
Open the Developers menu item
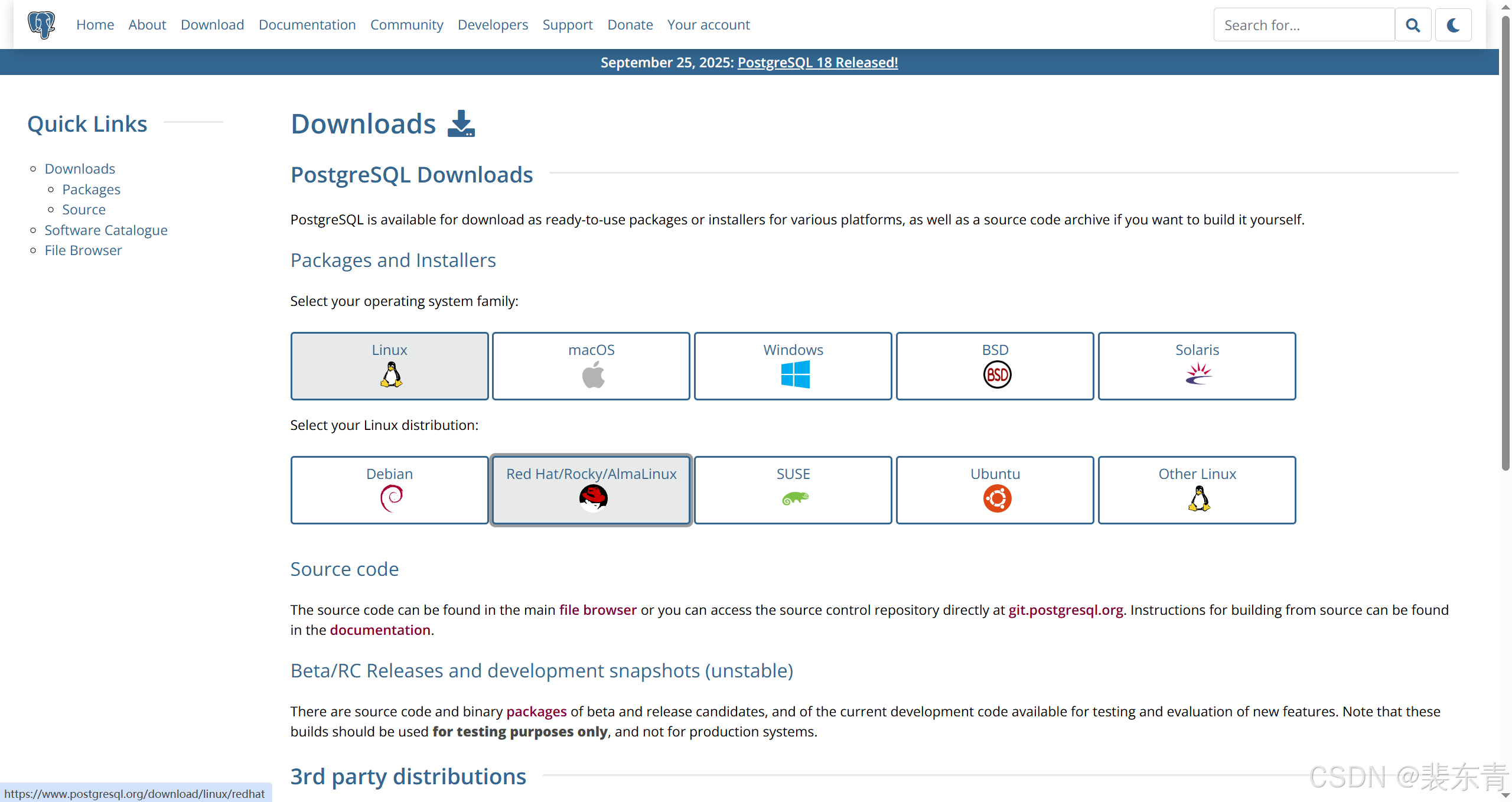pos(493,25)
